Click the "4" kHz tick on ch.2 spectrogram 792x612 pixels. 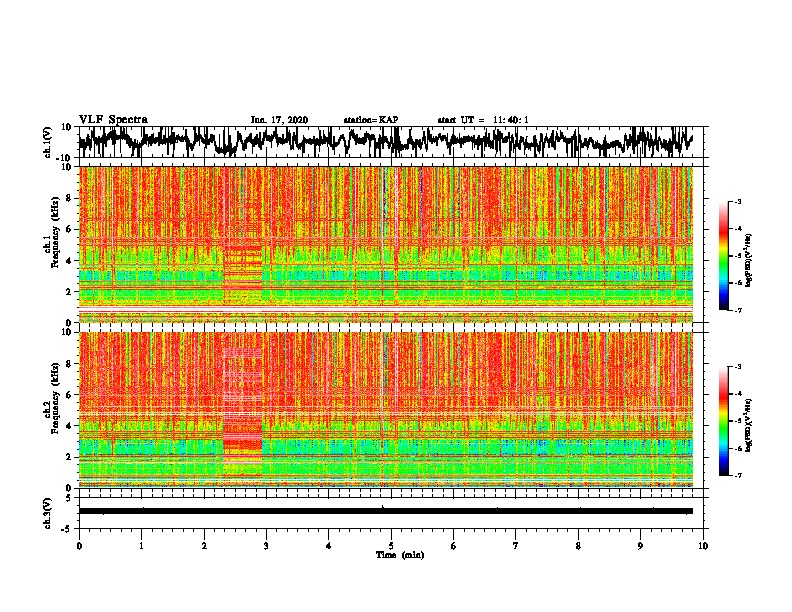[x=69, y=426]
